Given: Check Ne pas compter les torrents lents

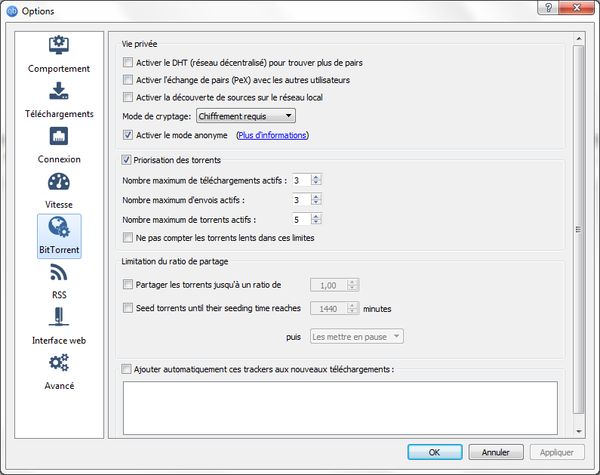Looking at the screenshot, I should [x=128, y=238].
